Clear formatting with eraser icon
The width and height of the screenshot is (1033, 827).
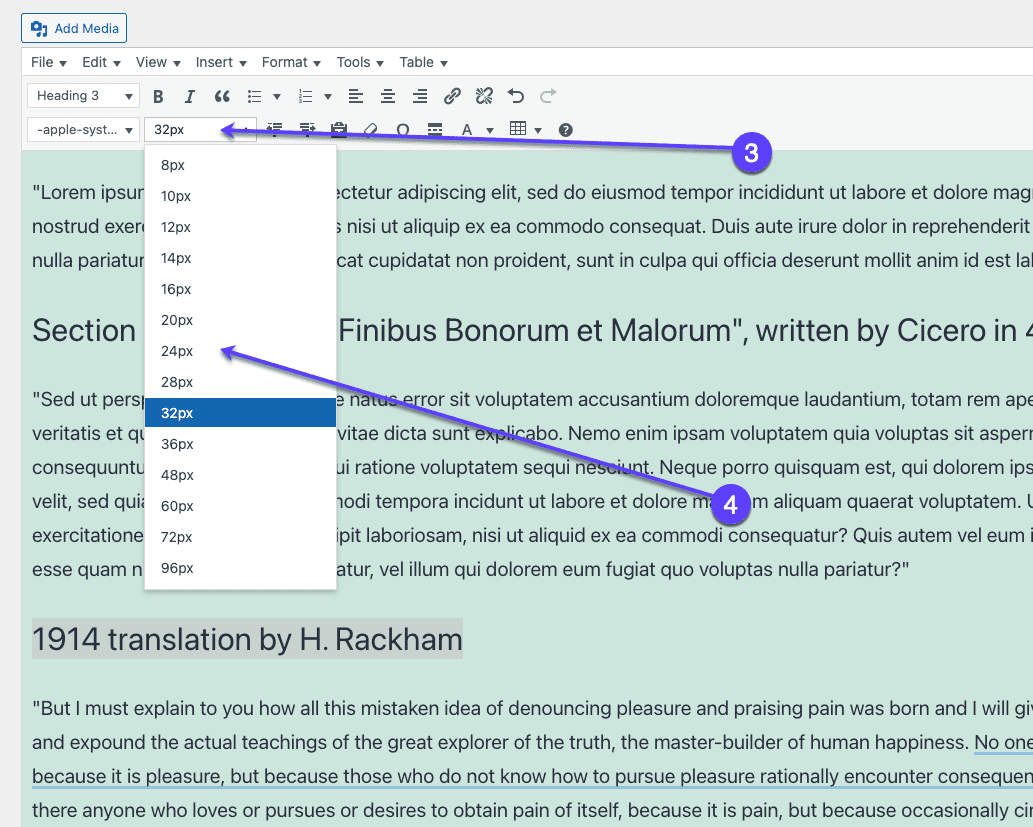[371, 130]
